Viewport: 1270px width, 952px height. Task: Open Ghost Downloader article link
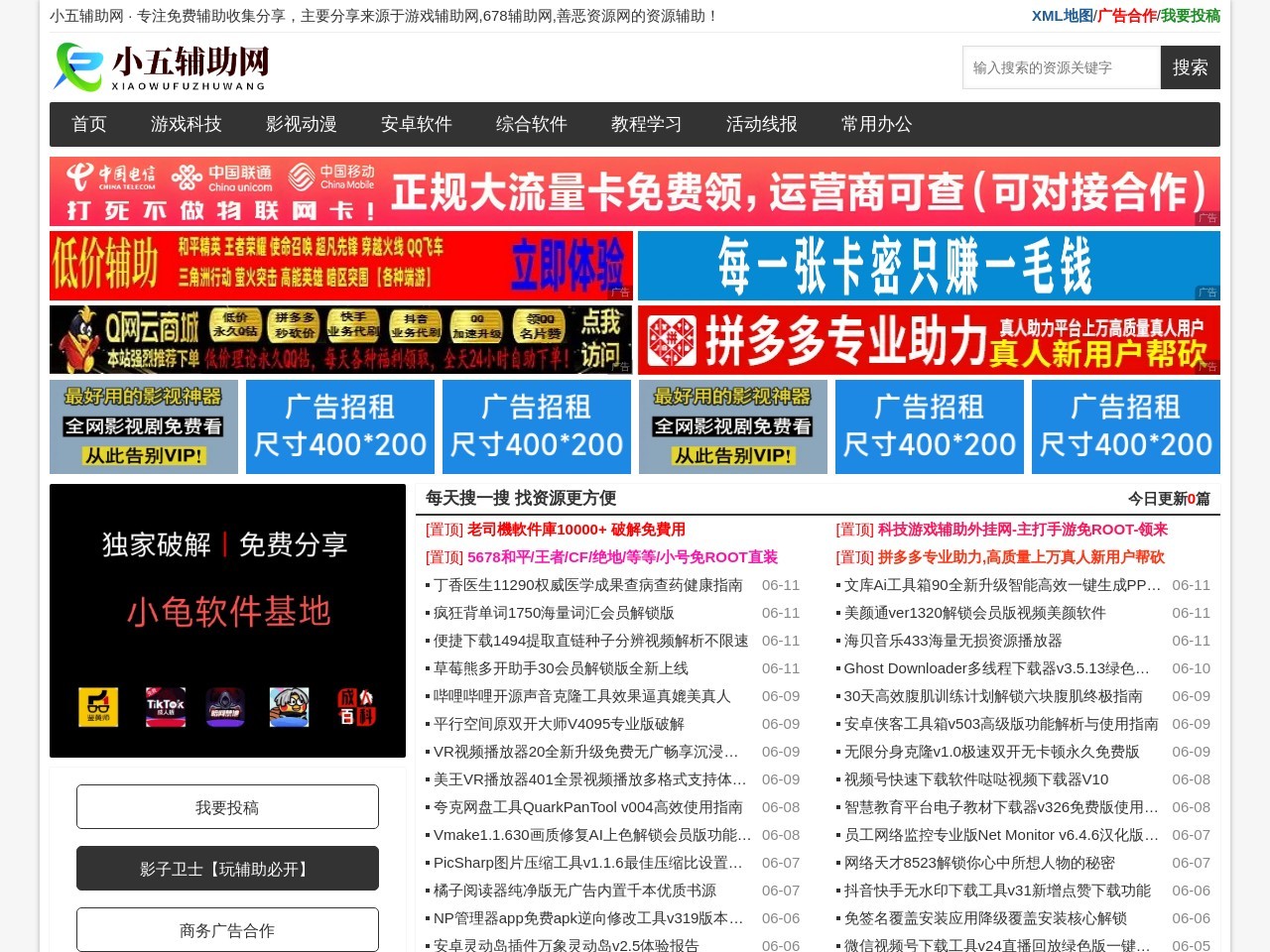(997, 668)
